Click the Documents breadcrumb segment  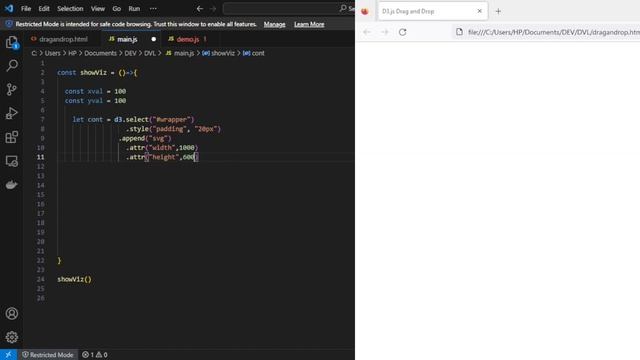(x=100, y=53)
